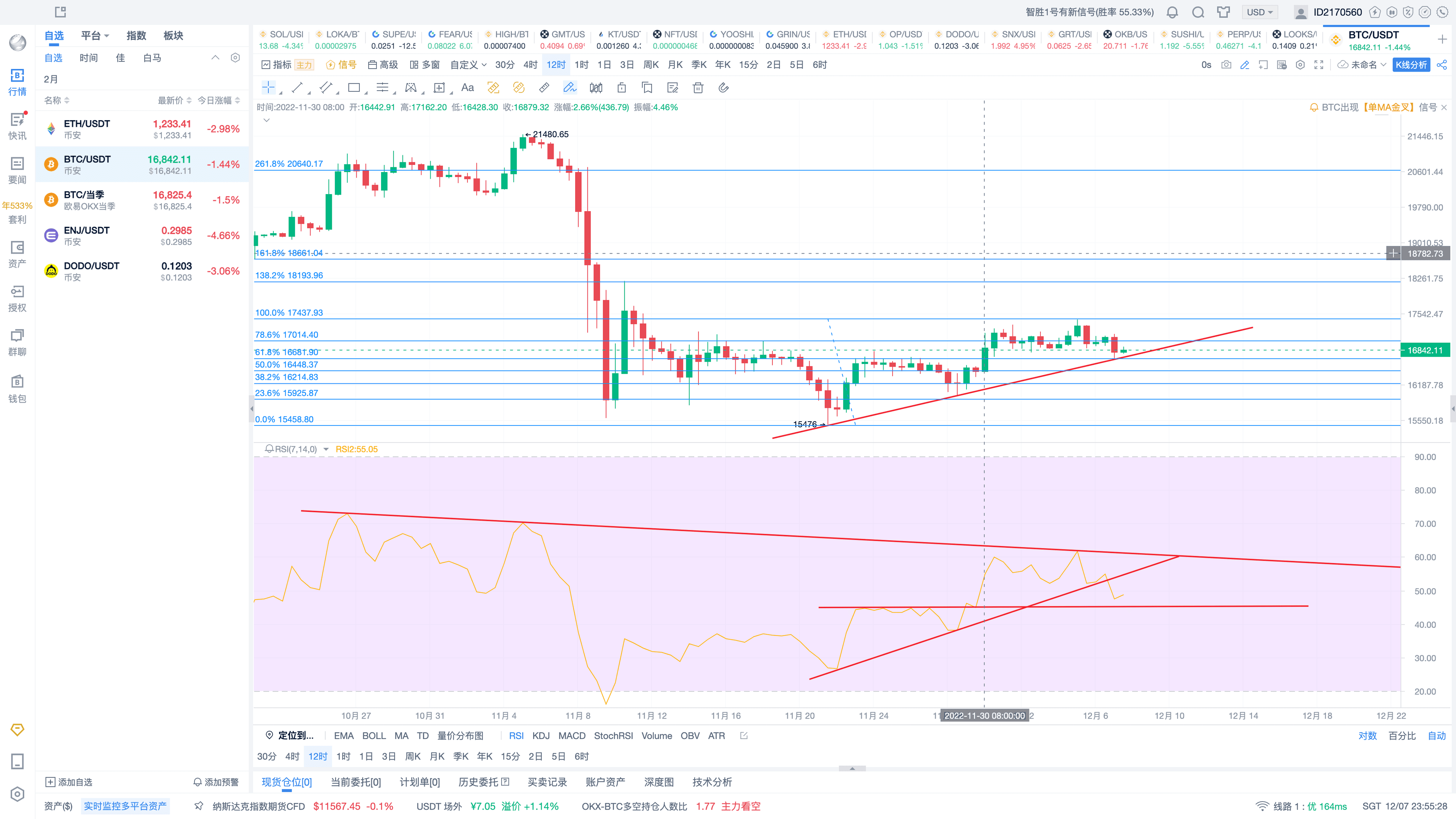The height and width of the screenshot is (819, 1456).
Task: Select the trend line drawing tool
Action: coord(297,88)
